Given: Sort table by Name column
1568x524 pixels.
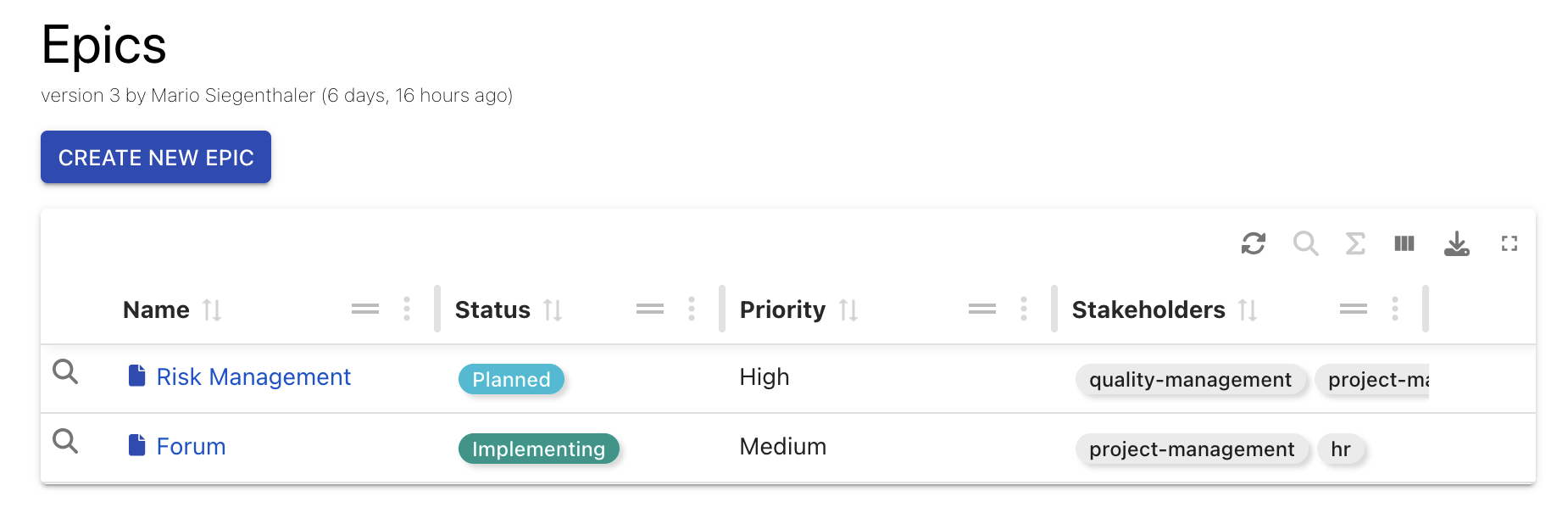Looking at the screenshot, I should coord(212,310).
